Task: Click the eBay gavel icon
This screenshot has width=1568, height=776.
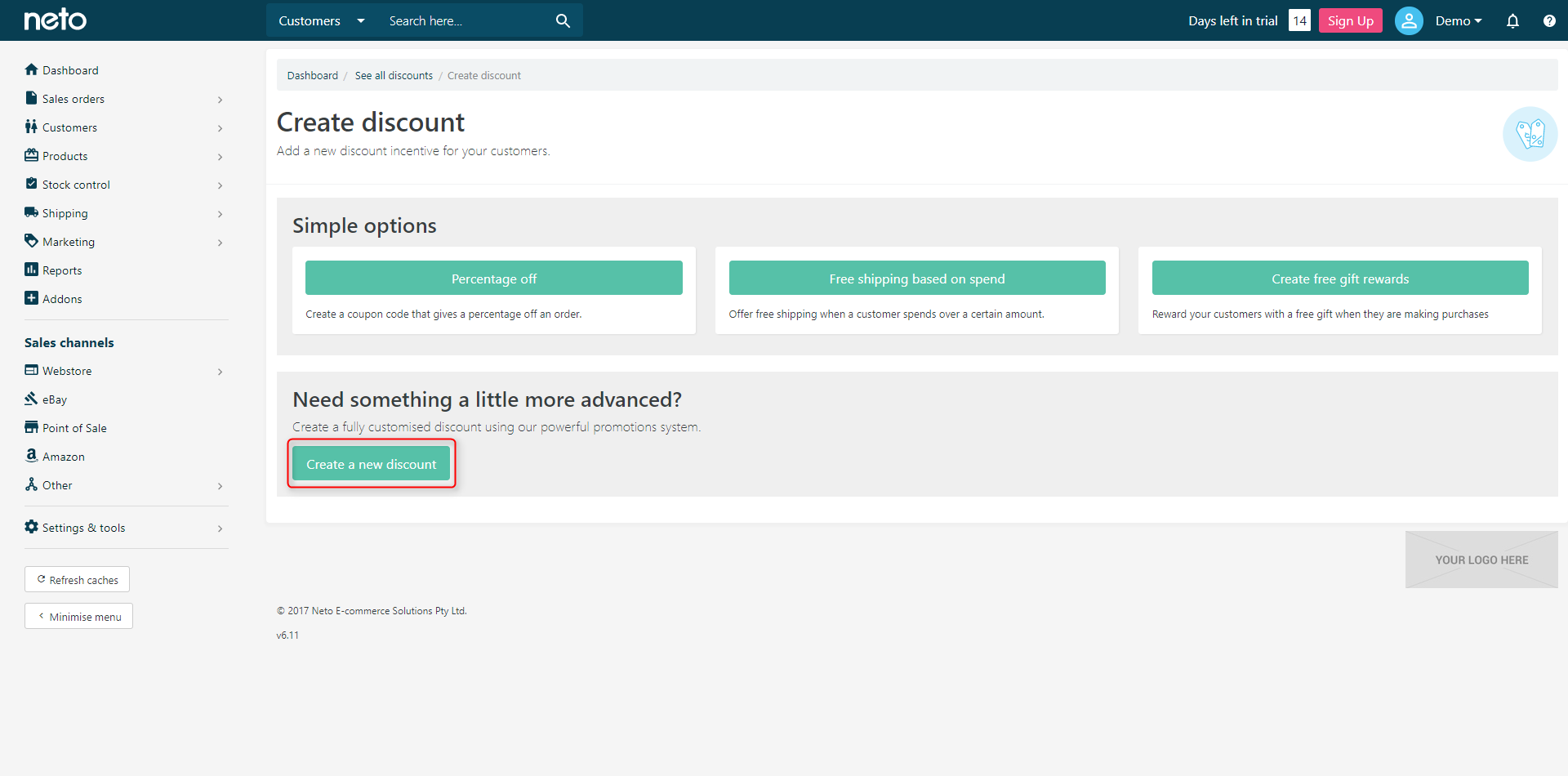Action: point(31,399)
